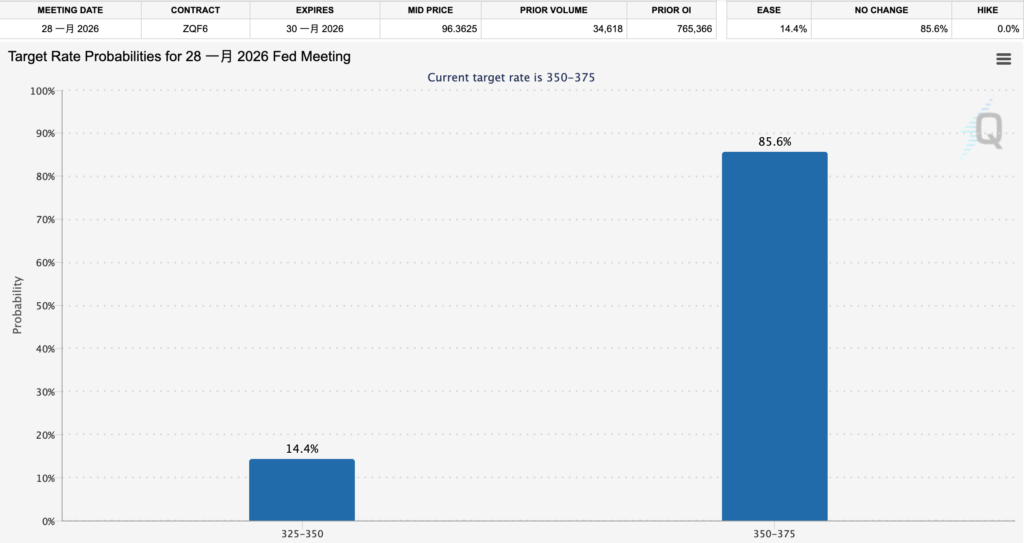Click the 85.6% label above the bar
The height and width of the screenshot is (543, 1024).
coord(774,142)
